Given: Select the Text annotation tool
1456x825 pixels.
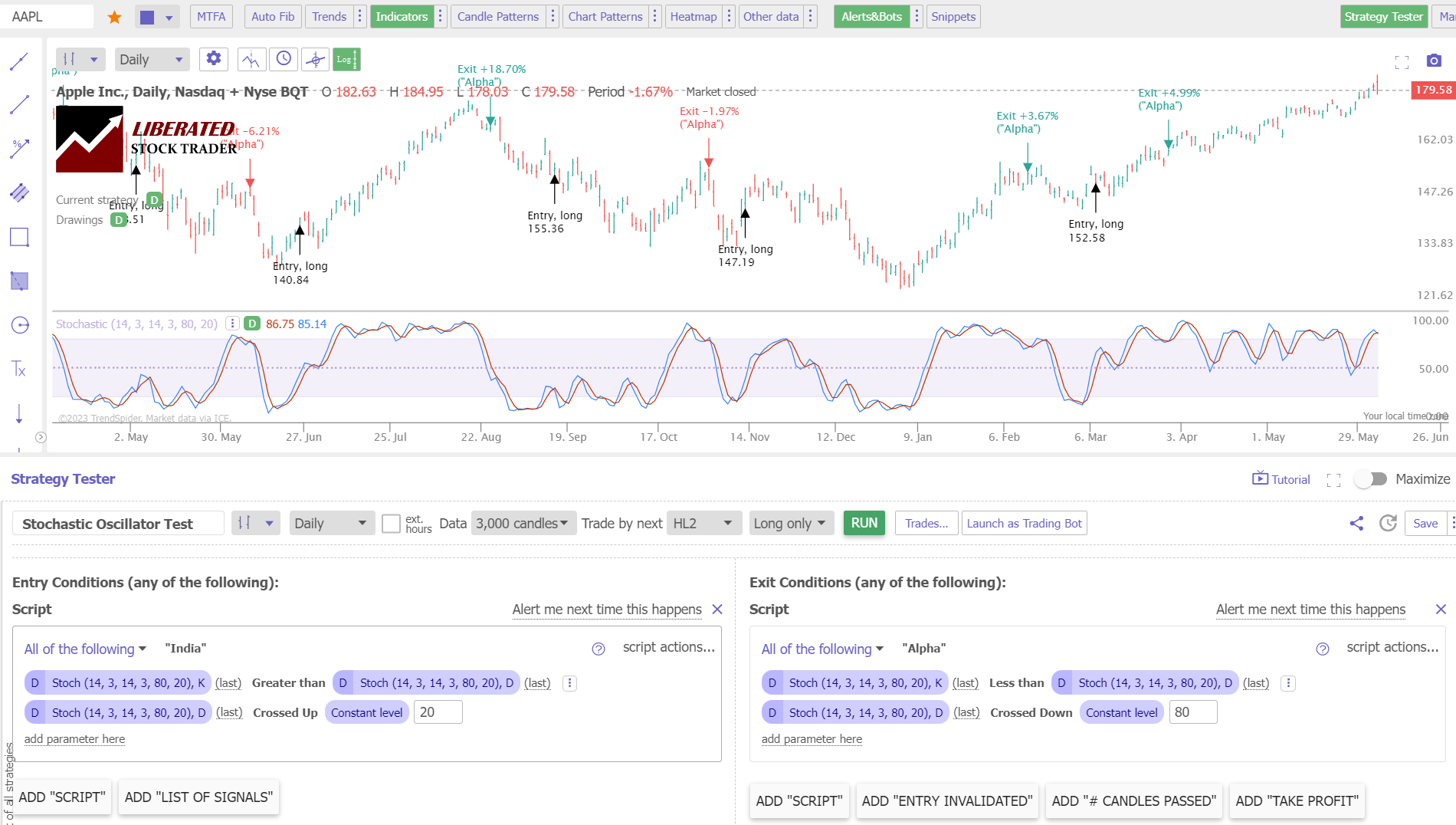Looking at the screenshot, I should [18, 370].
